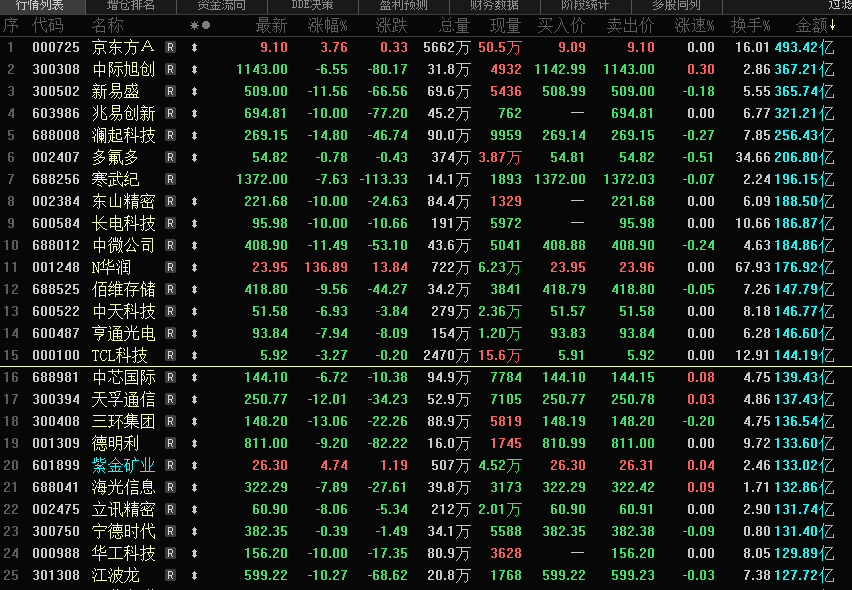
Task: Click the up-down arrow marker for 长电科技
Action: click(195, 224)
